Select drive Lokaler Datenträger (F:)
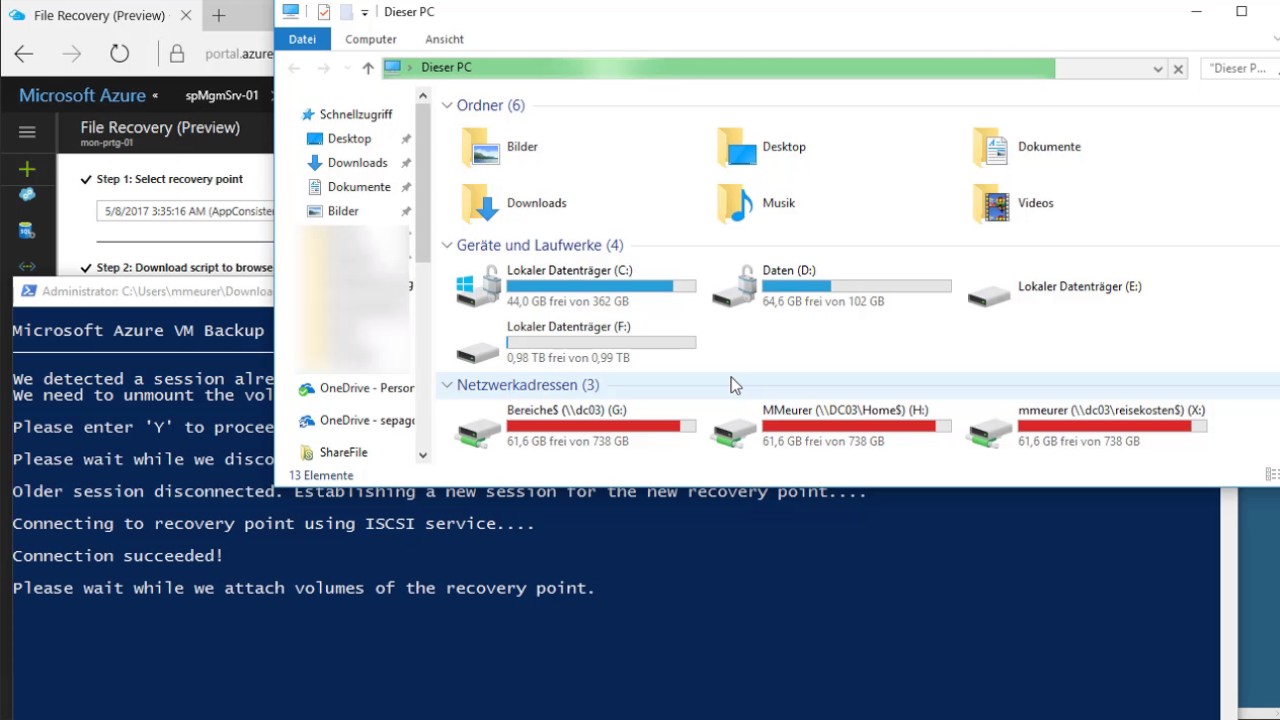1280x720 pixels. tap(576, 342)
